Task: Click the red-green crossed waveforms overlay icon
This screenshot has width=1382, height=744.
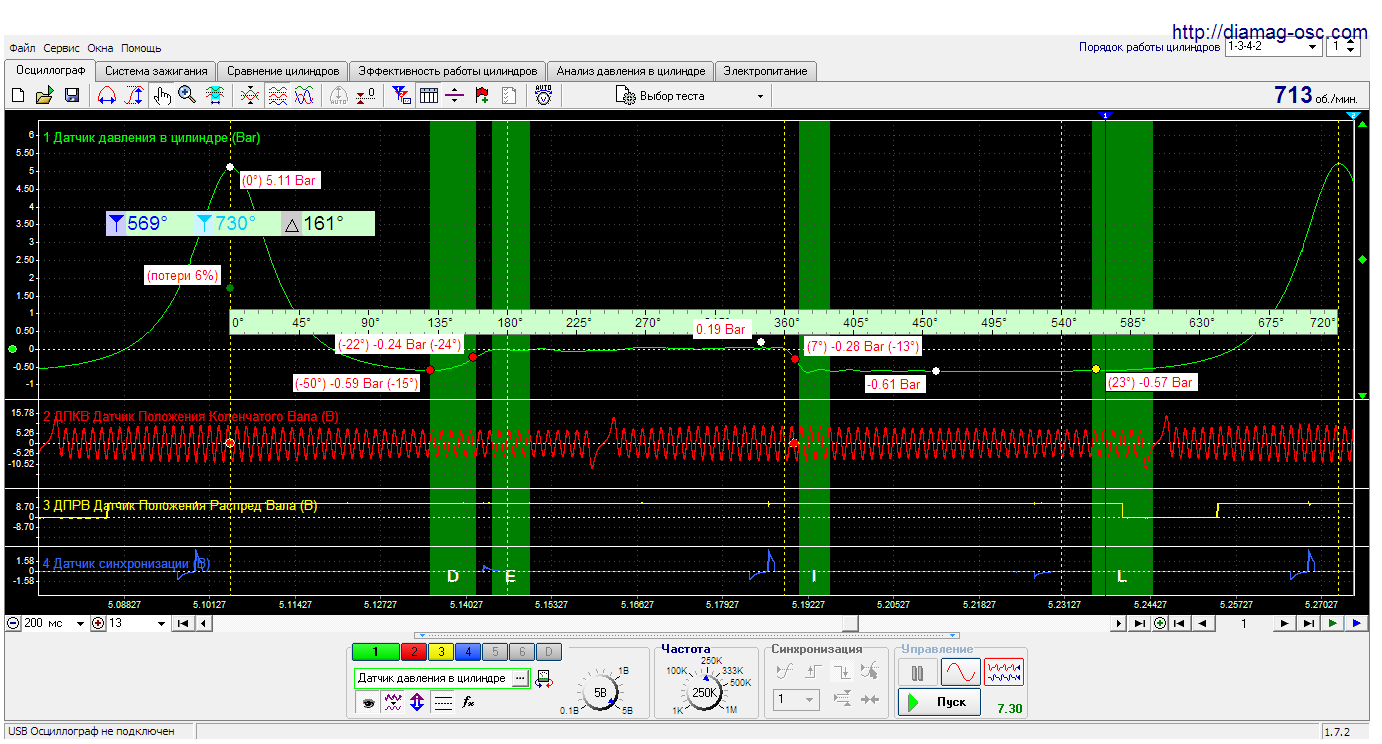Action: pos(250,96)
